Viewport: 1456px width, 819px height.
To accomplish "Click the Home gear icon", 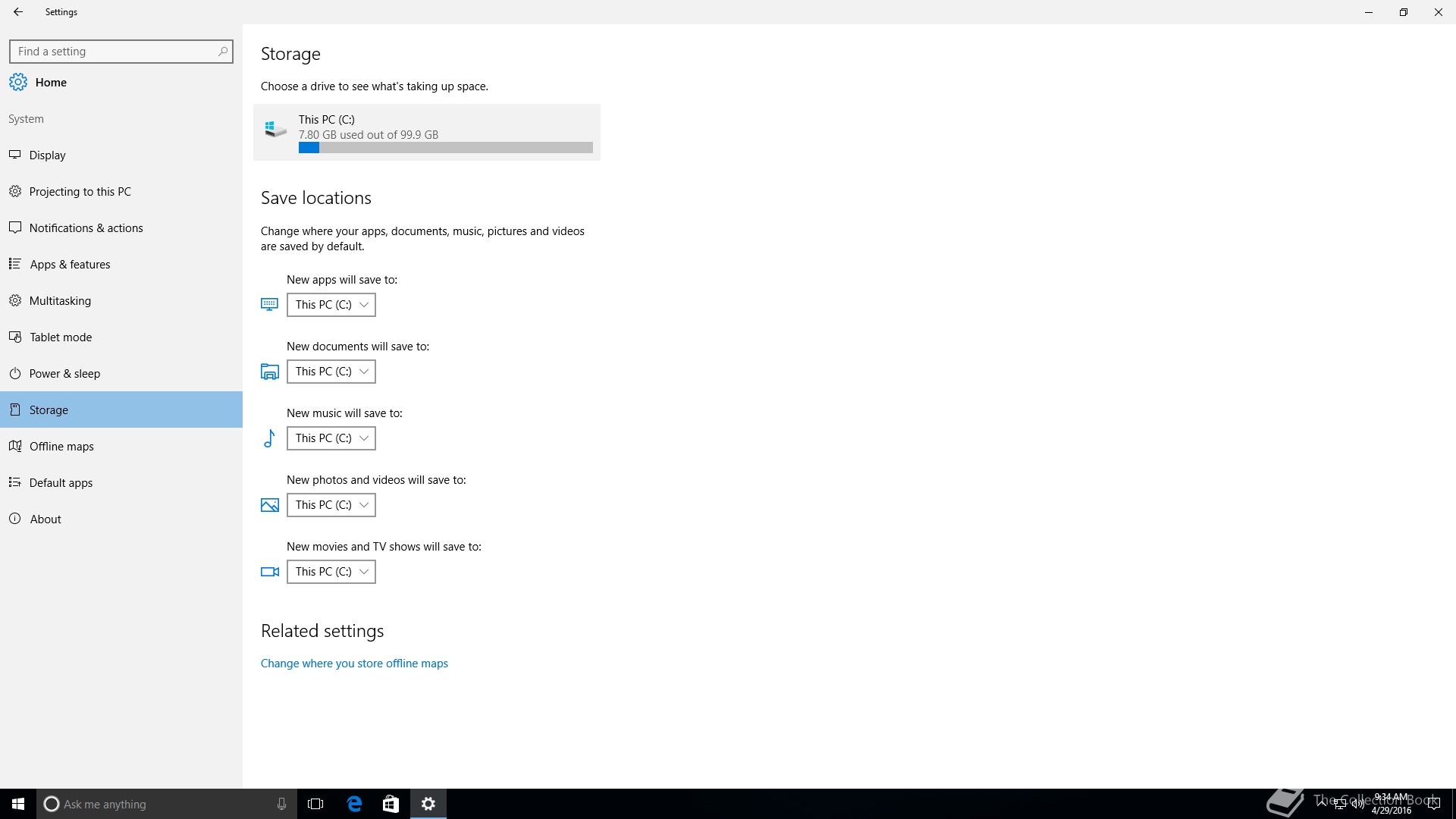I will point(18,82).
